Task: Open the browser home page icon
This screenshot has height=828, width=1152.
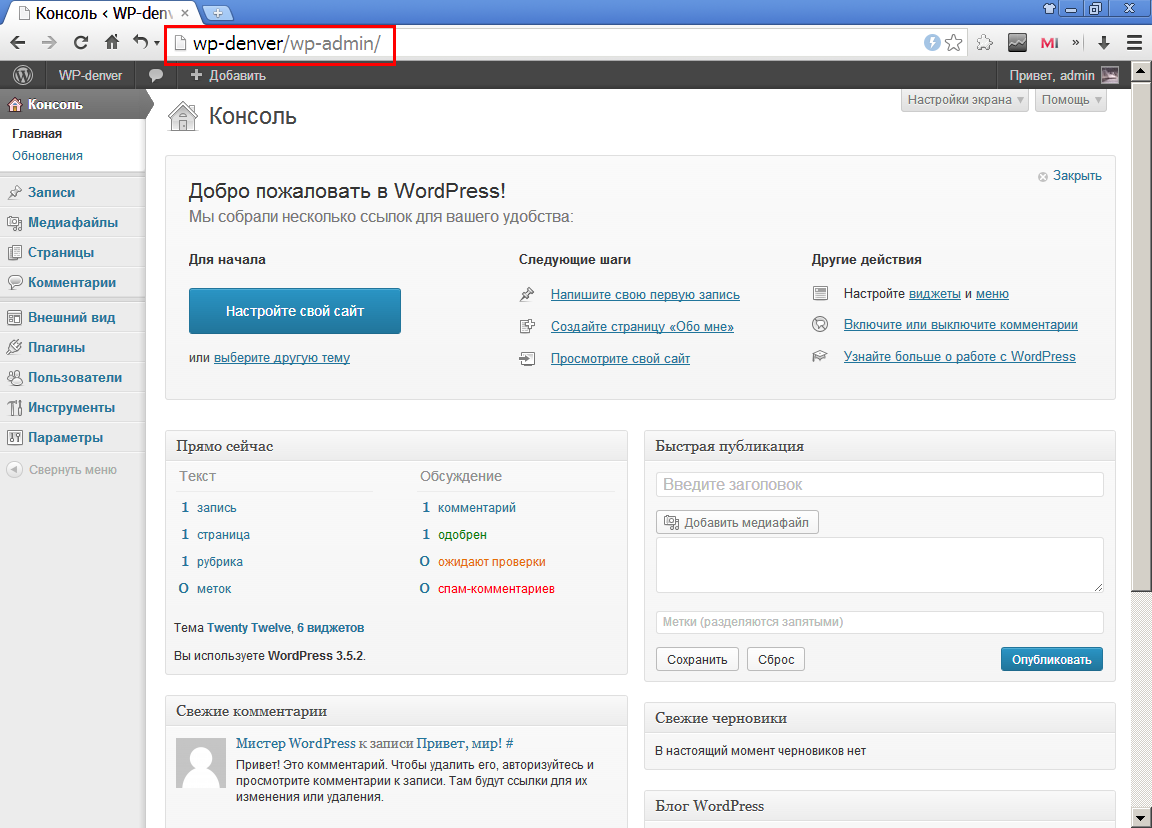Action: (112, 43)
